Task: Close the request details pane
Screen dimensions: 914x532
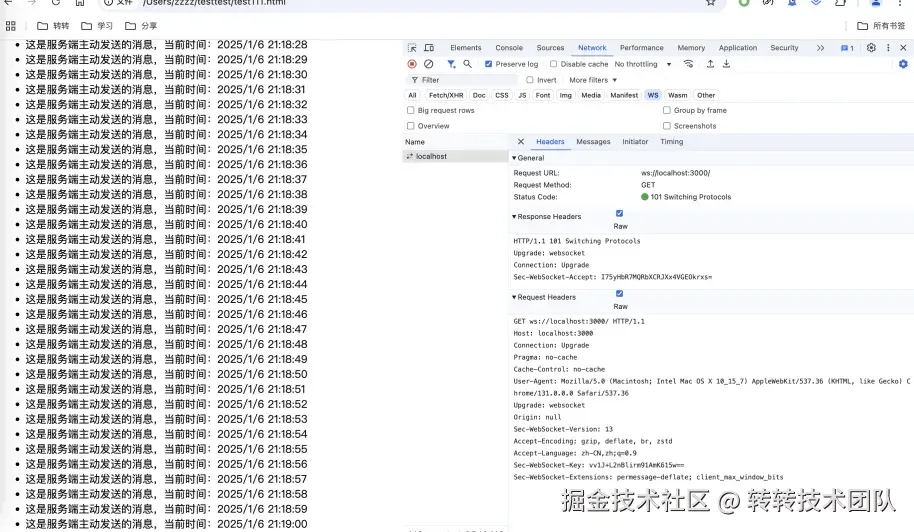Action: click(x=521, y=142)
